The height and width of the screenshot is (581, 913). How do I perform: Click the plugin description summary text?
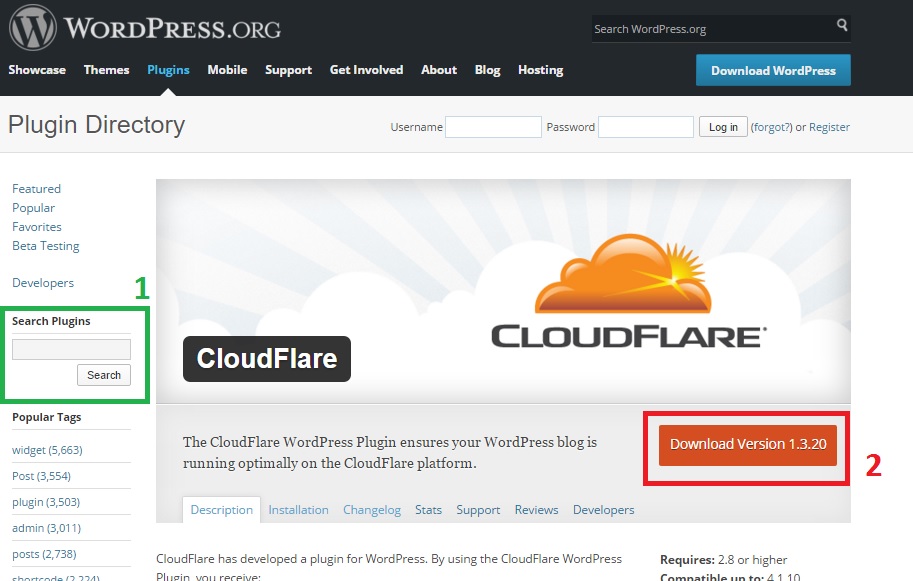pos(390,452)
